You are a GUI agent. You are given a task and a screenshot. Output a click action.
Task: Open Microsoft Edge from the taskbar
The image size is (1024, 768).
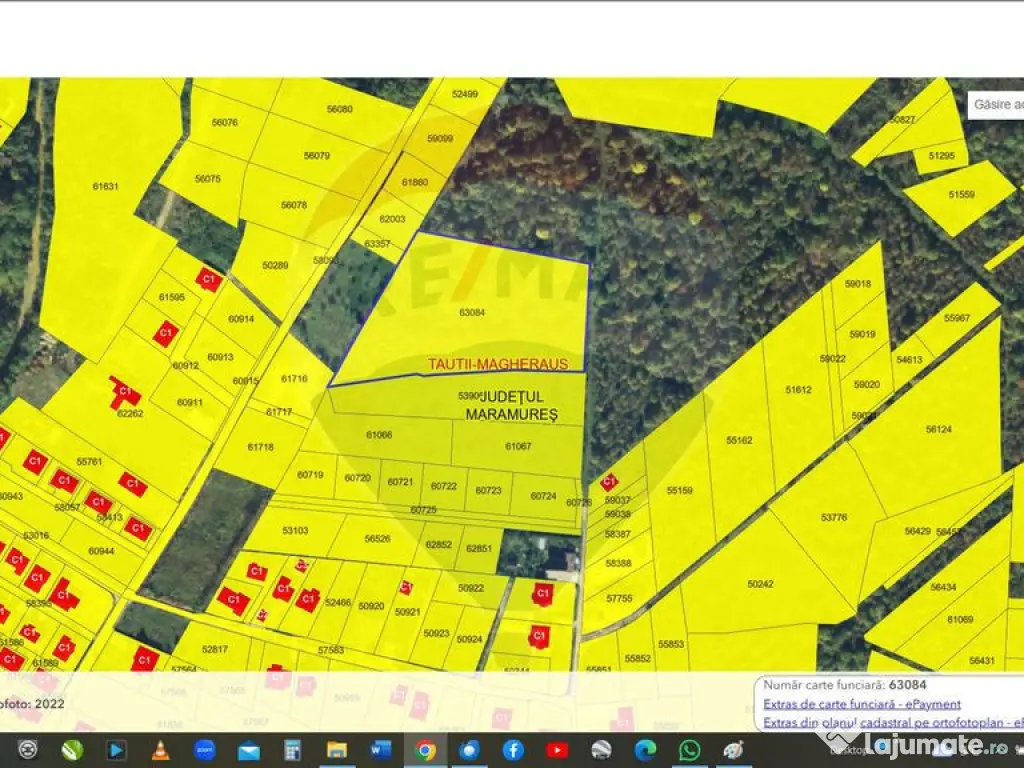pos(645,750)
